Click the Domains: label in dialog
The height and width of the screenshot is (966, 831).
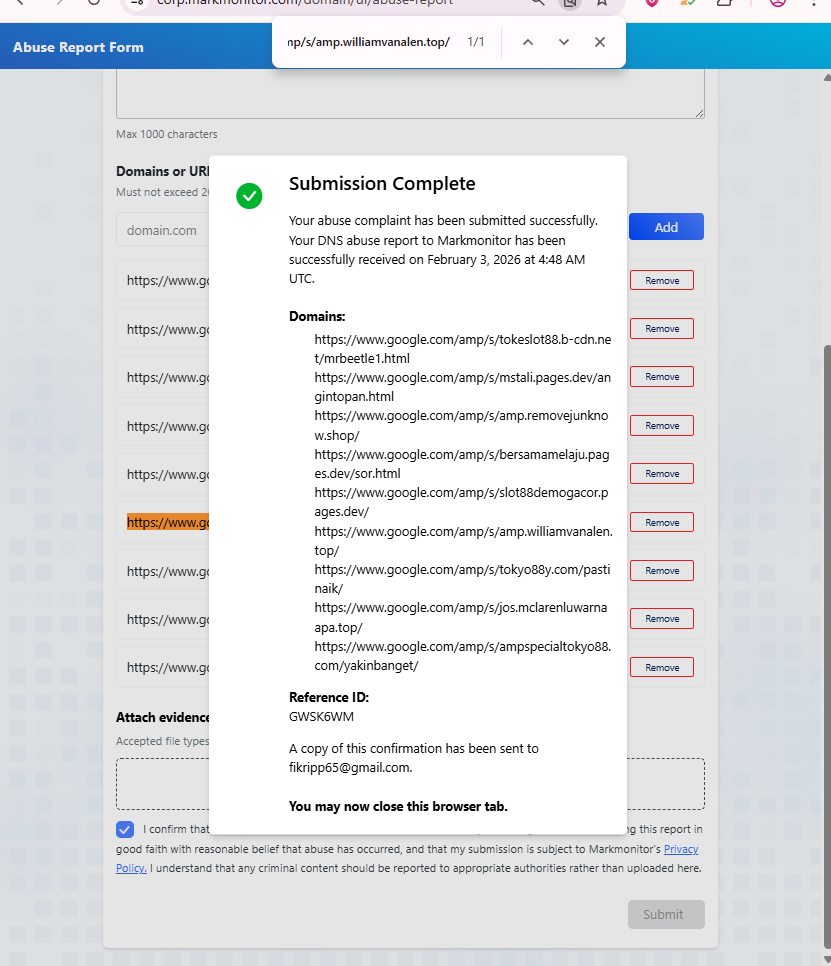pyautogui.click(x=317, y=316)
